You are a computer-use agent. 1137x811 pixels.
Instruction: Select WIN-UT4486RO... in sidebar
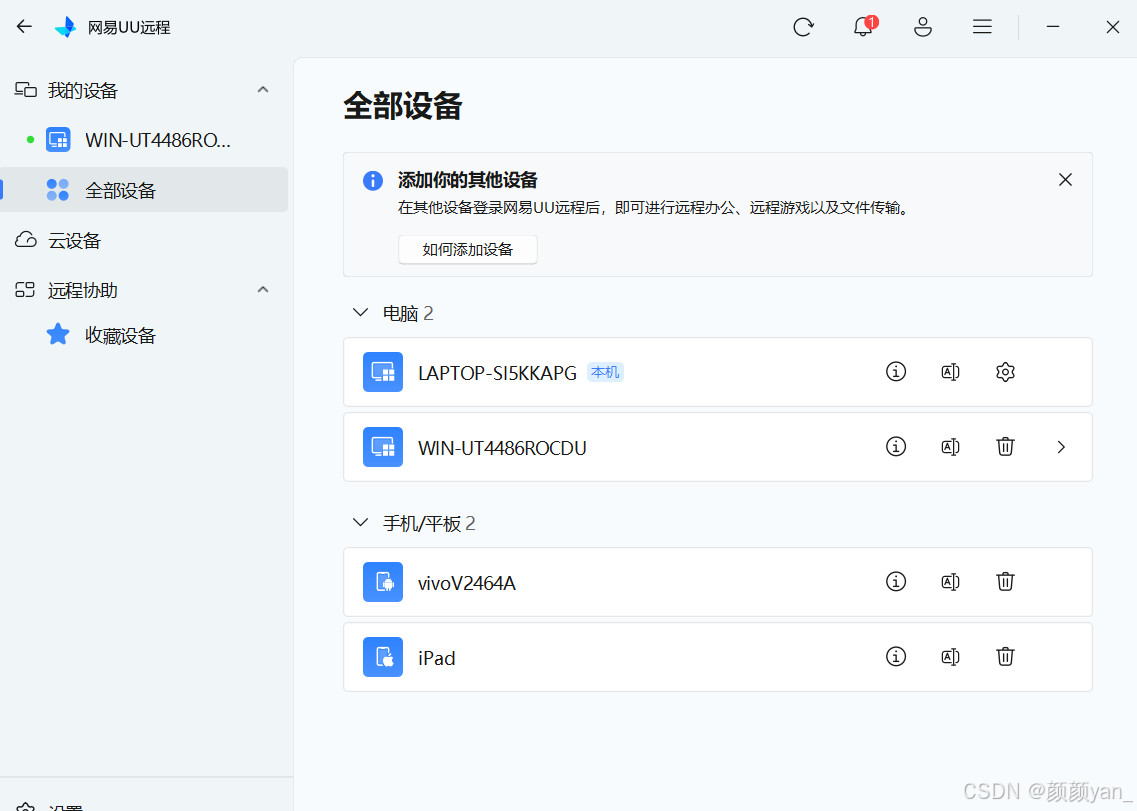[144, 140]
